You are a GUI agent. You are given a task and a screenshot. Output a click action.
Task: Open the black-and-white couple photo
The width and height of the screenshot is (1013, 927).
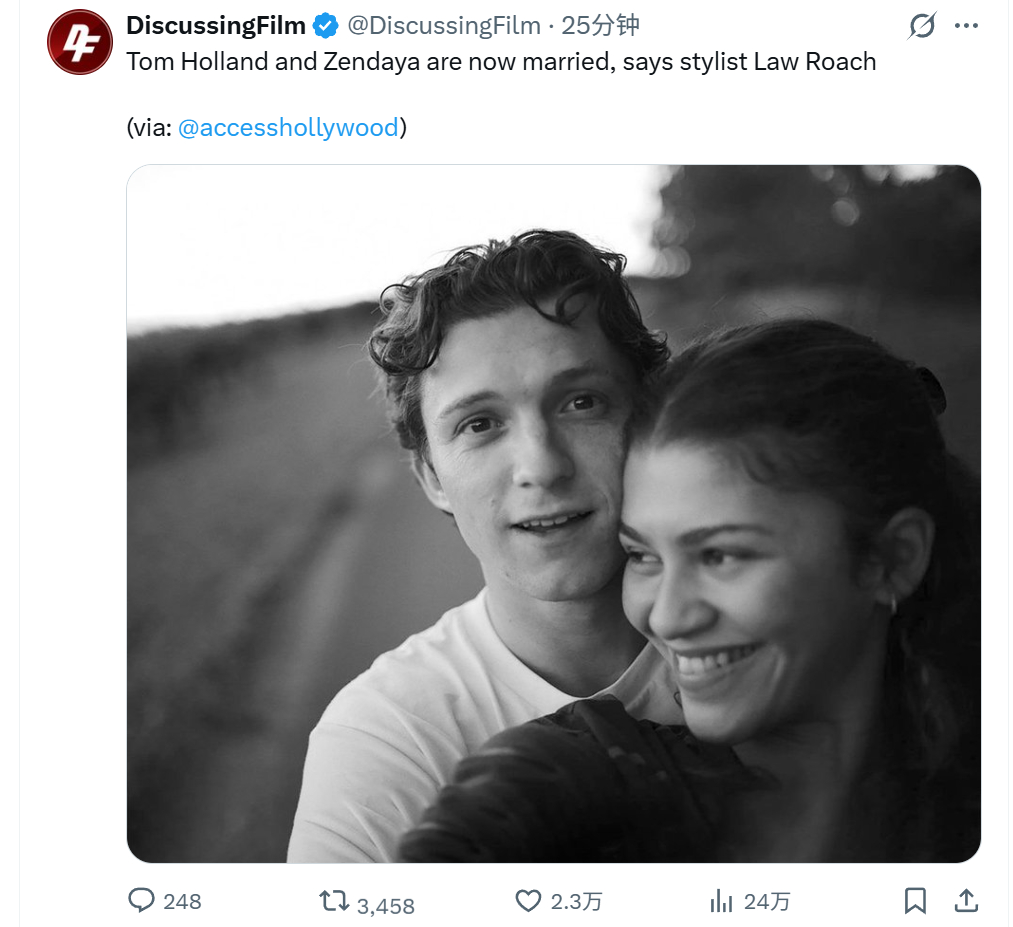click(x=553, y=513)
